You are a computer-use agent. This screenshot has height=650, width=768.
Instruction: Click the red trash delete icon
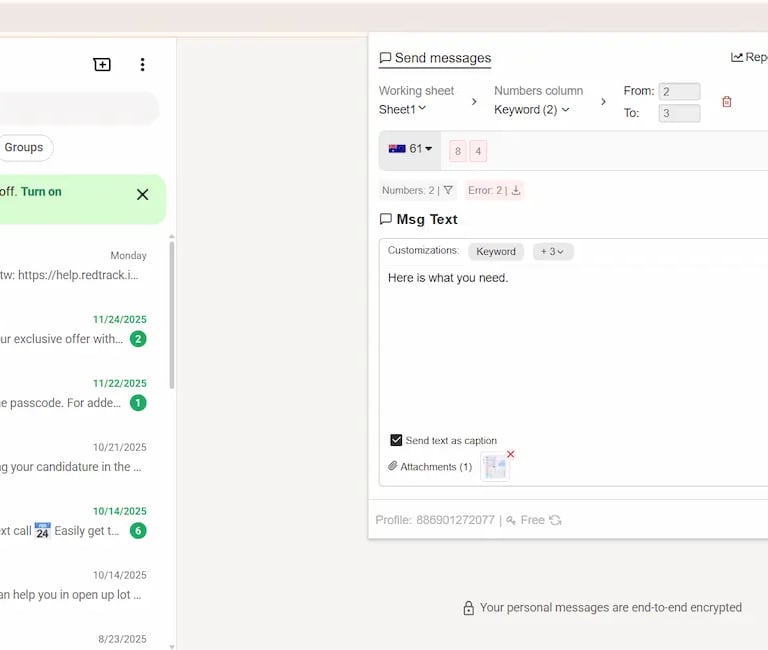click(x=727, y=101)
